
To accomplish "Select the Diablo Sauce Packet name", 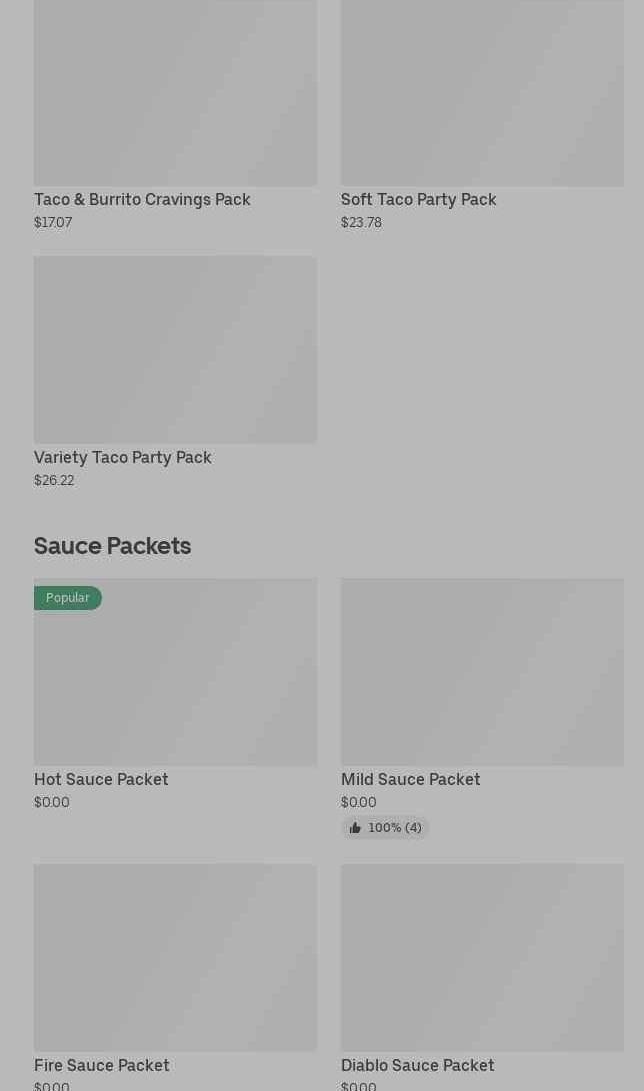I will [x=417, y=1066].
